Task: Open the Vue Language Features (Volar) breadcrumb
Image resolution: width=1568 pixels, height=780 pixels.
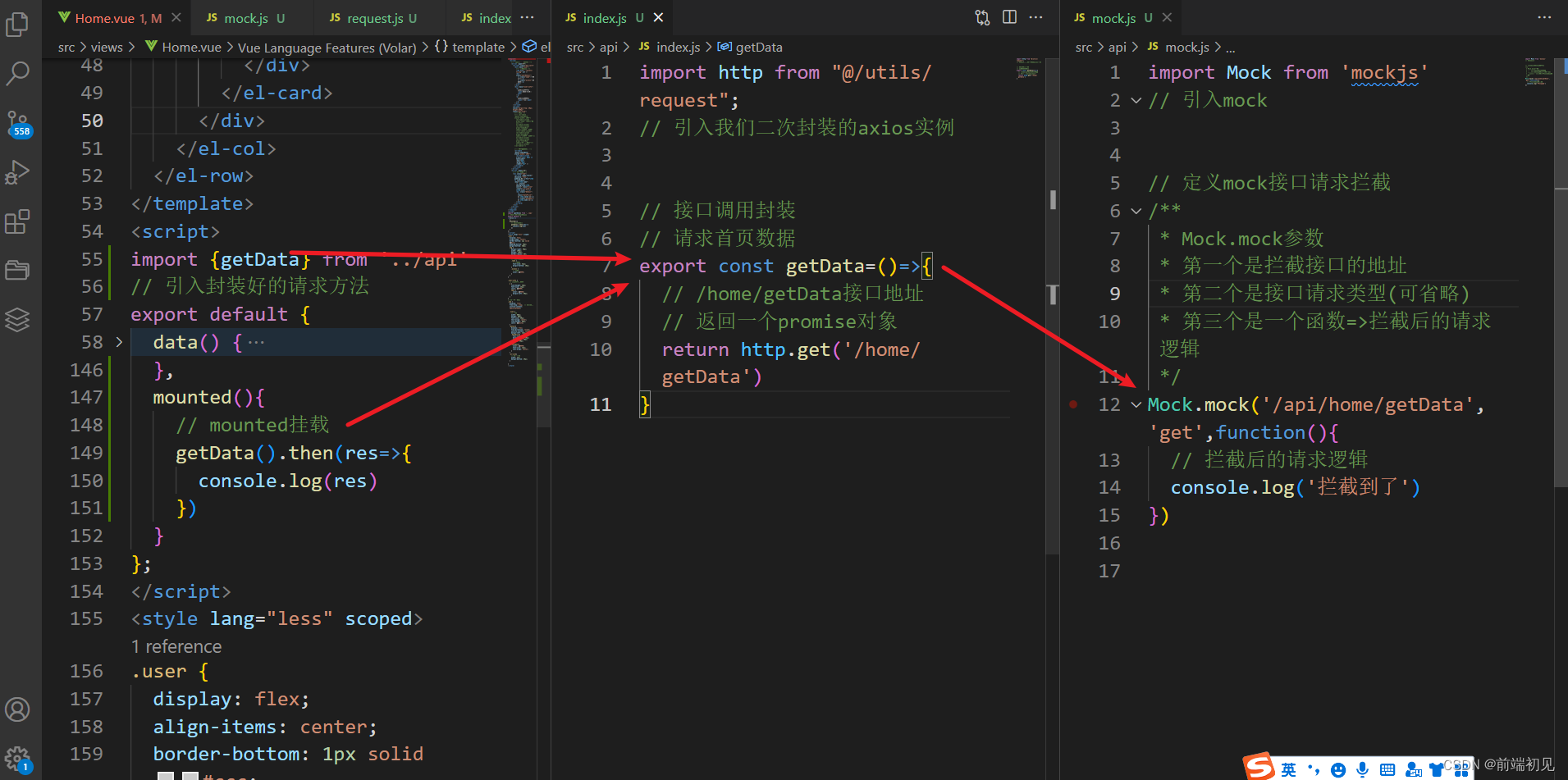Action: [x=327, y=48]
